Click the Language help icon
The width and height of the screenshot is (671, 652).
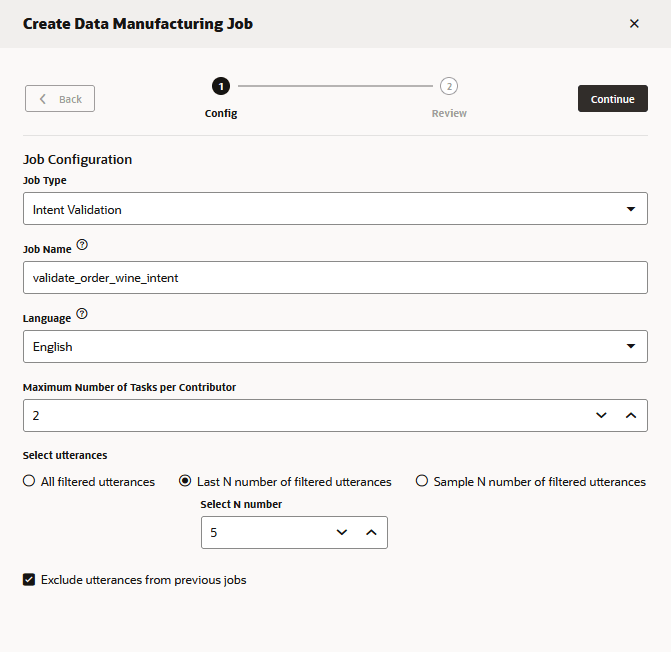click(x=82, y=314)
